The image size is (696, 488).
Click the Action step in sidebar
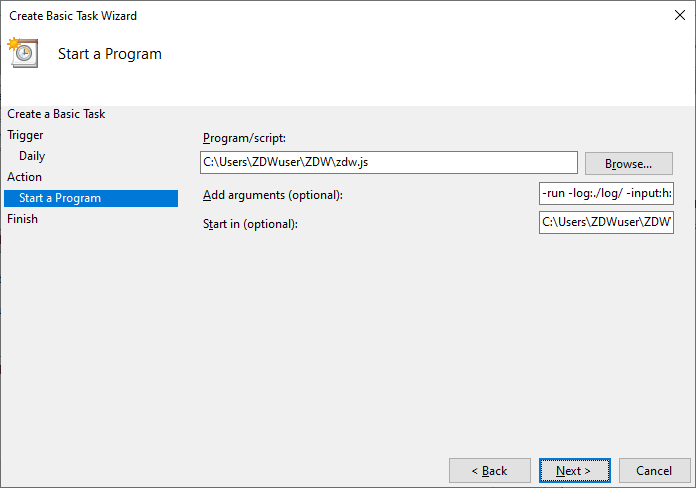click(25, 177)
